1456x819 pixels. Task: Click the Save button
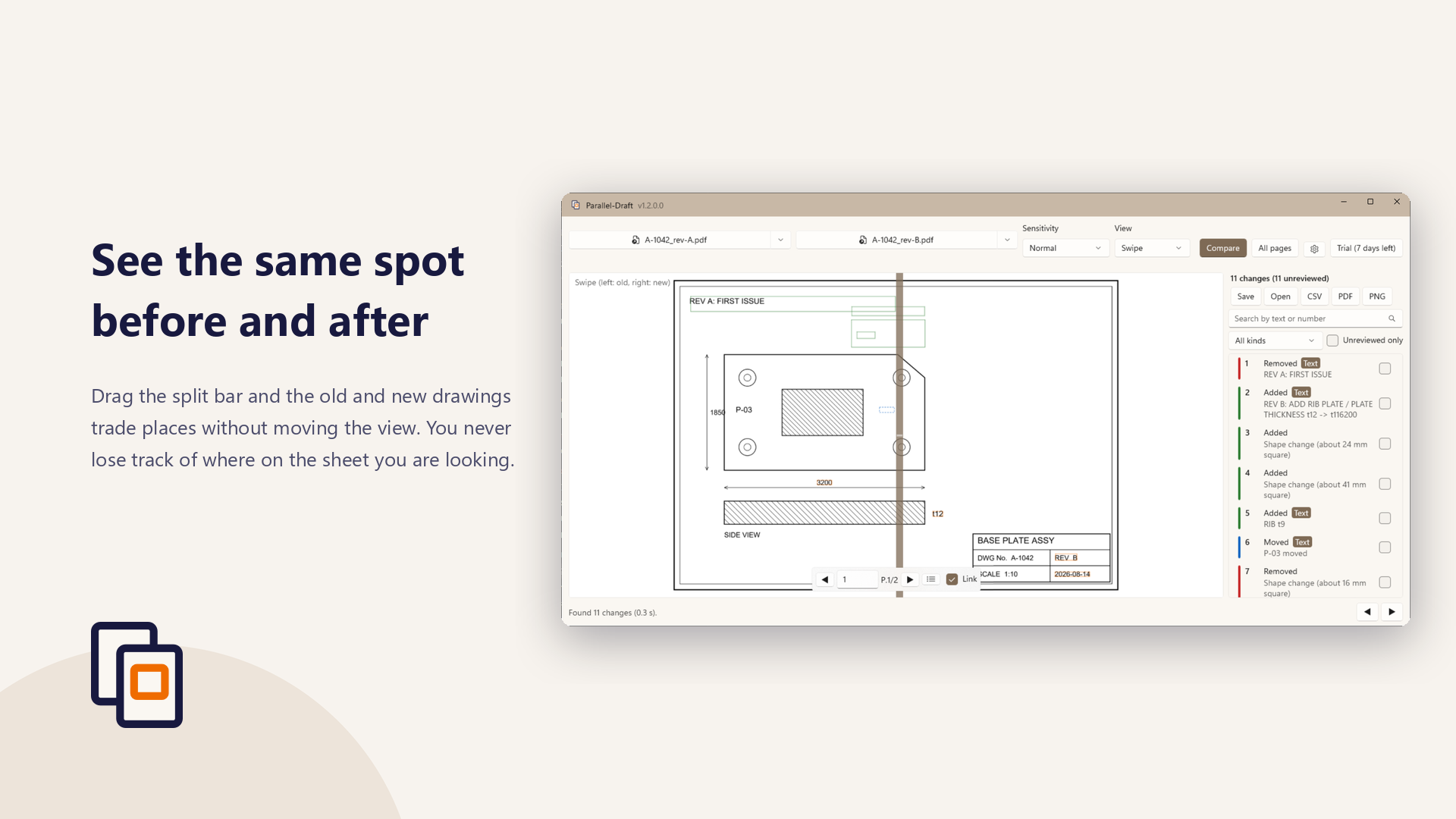tap(1245, 297)
